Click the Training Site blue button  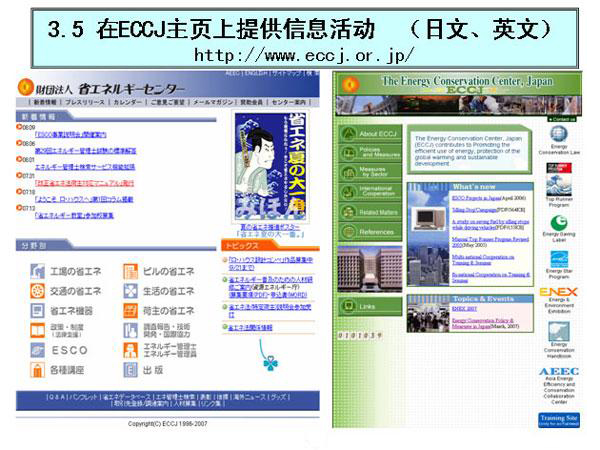tap(559, 420)
